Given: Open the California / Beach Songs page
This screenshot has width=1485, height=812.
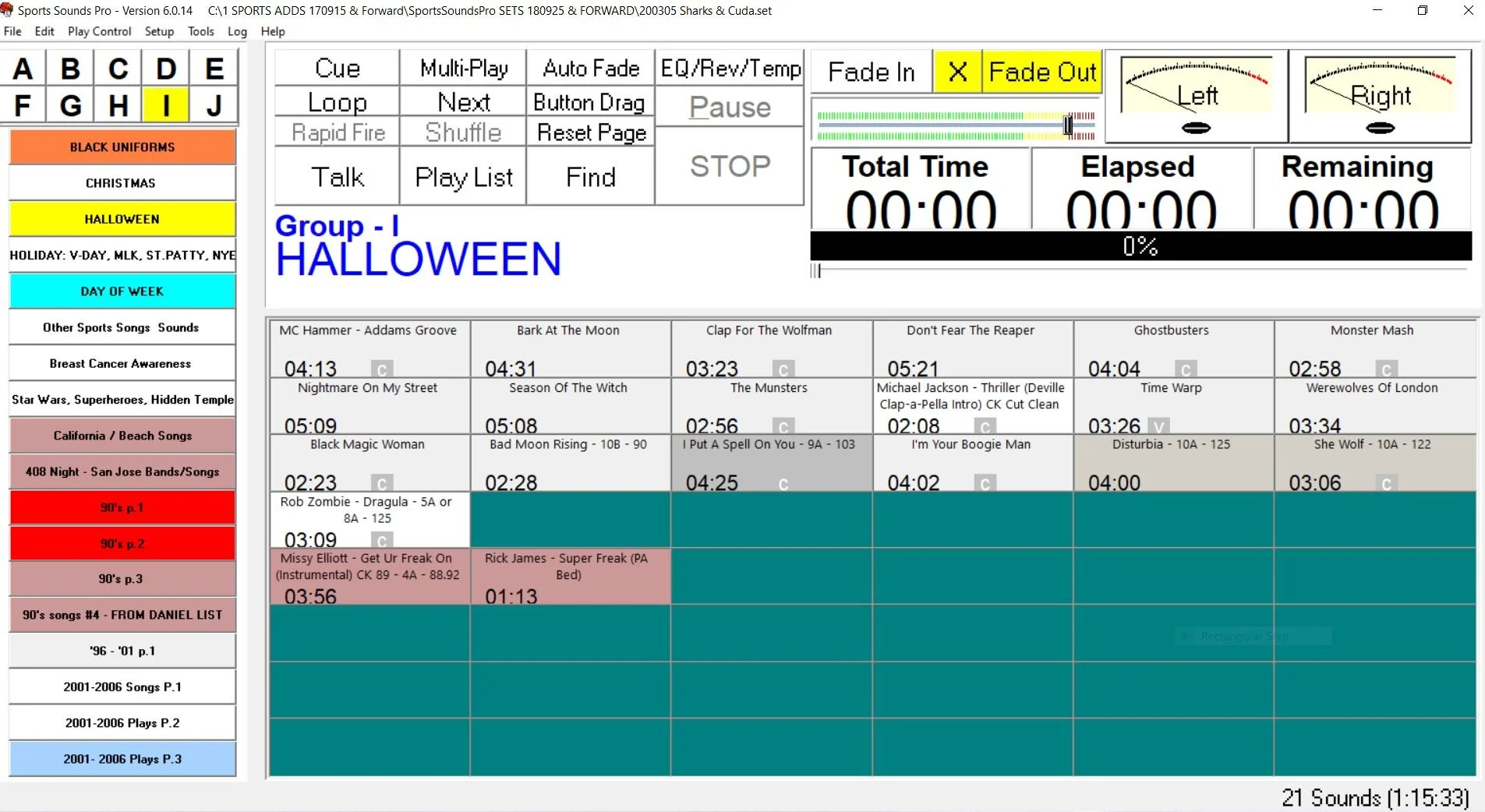Looking at the screenshot, I should click(x=122, y=436).
